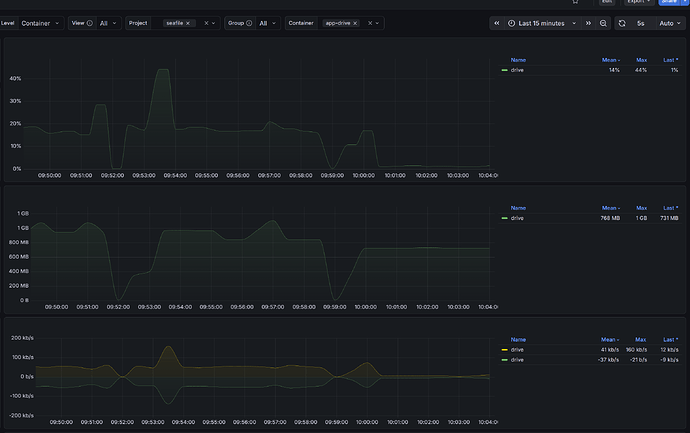Expand the Group dropdown set to All

(x=268, y=23)
